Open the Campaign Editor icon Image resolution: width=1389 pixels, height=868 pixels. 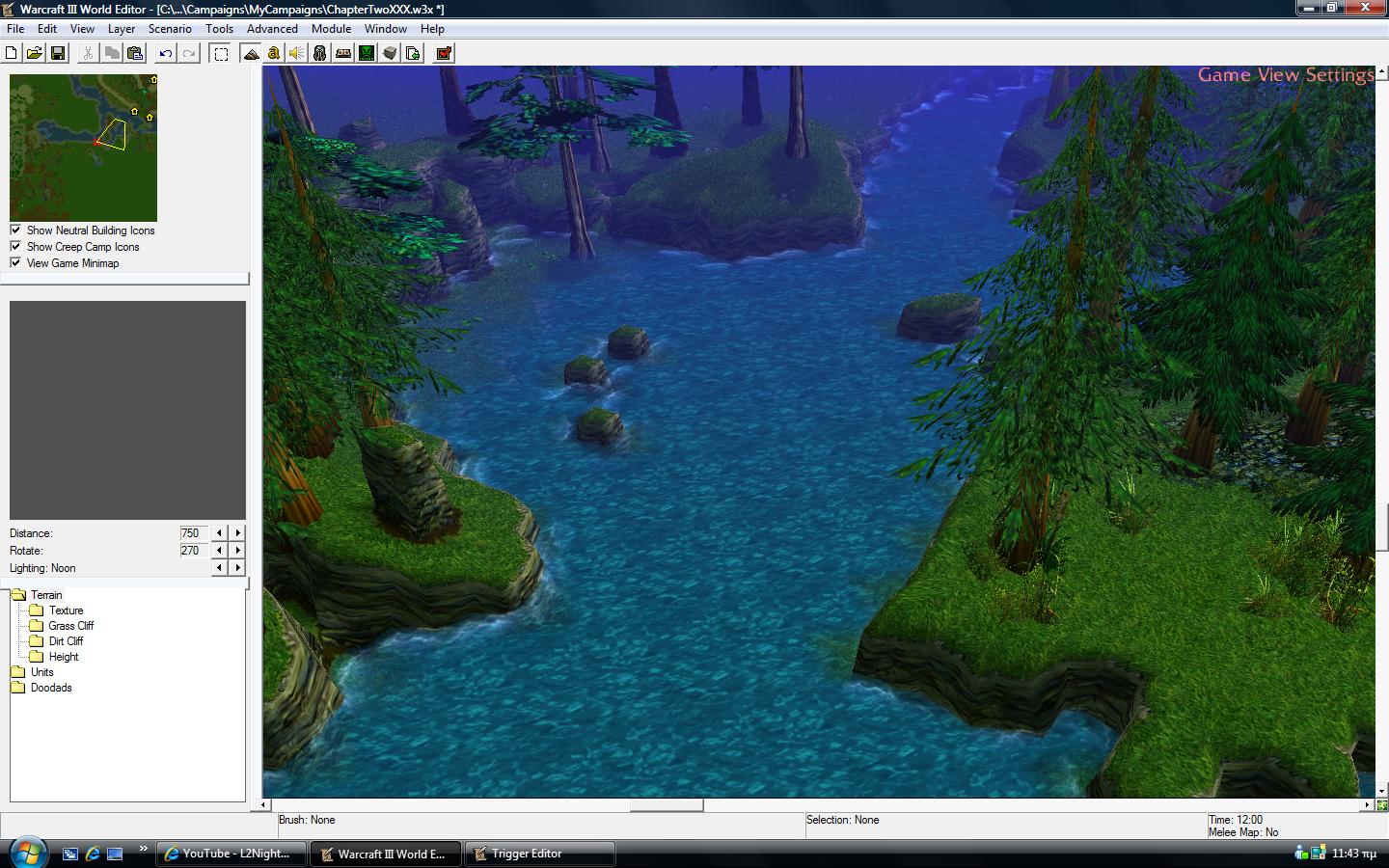tap(343, 53)
